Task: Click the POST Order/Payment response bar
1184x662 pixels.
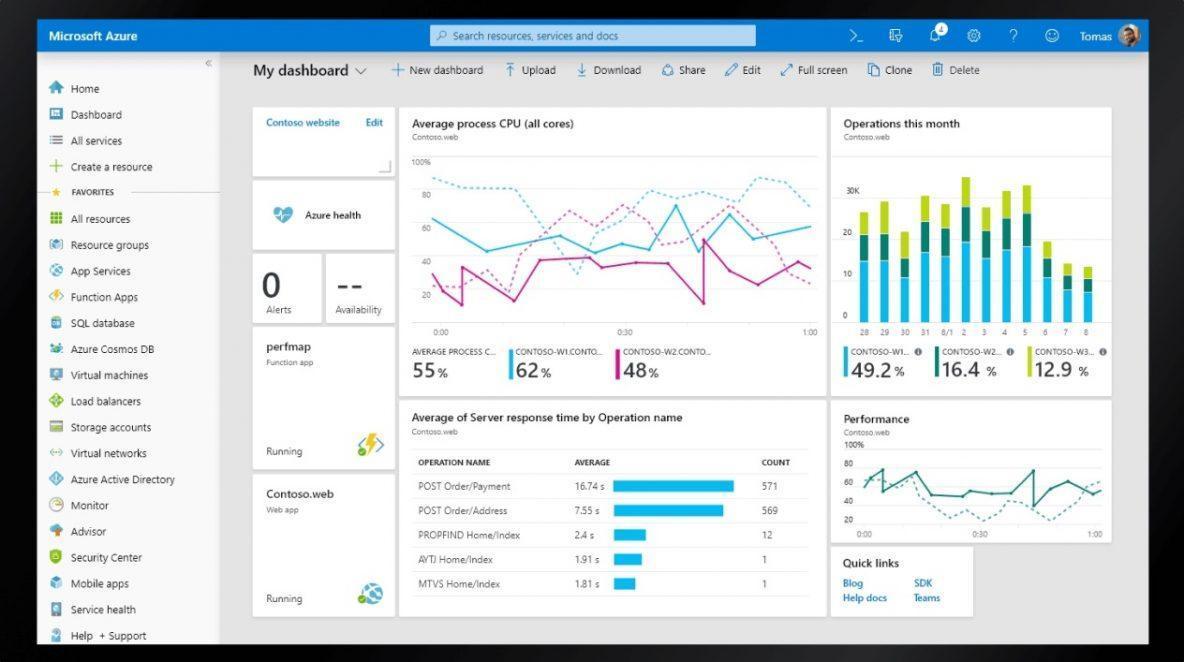Action: tap(673, 486)
